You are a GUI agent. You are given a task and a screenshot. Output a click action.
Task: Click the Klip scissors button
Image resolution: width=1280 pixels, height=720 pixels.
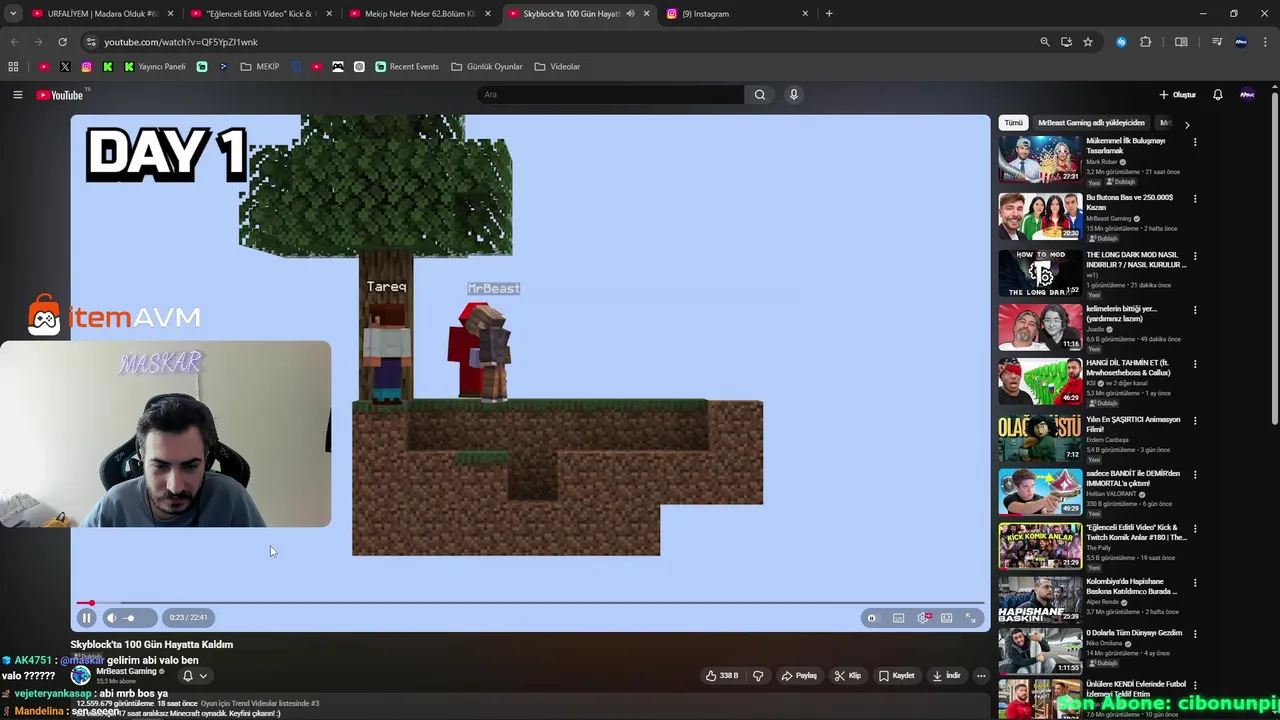pos(848,676)
